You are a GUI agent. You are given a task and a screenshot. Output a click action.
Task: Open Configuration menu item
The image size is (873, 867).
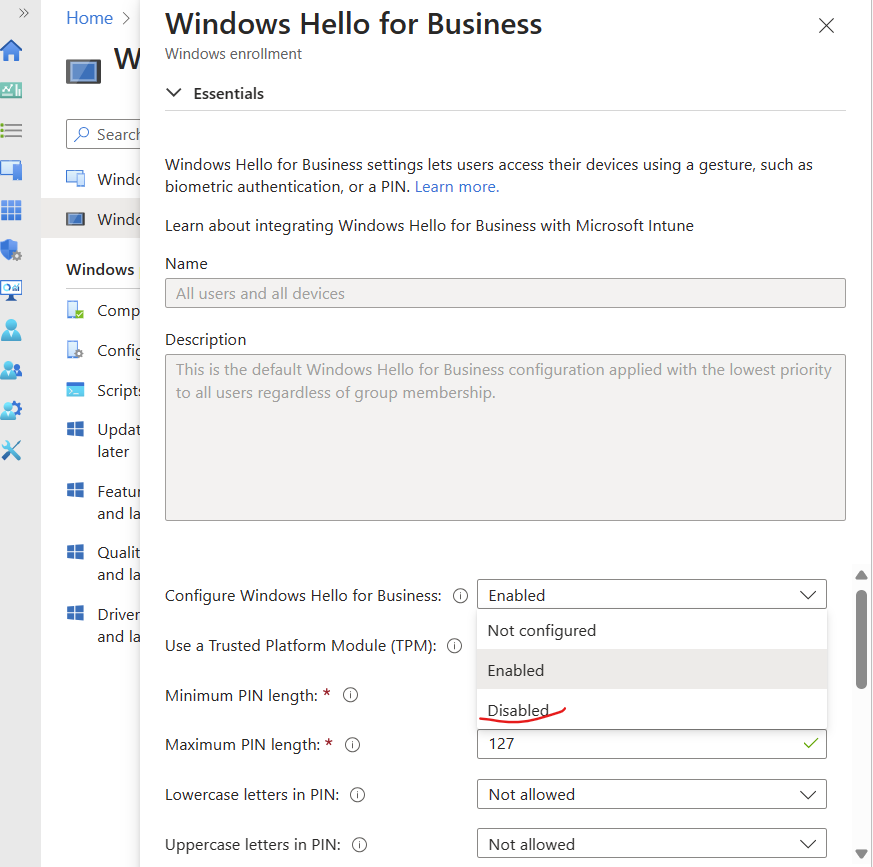tap(102, 350)
